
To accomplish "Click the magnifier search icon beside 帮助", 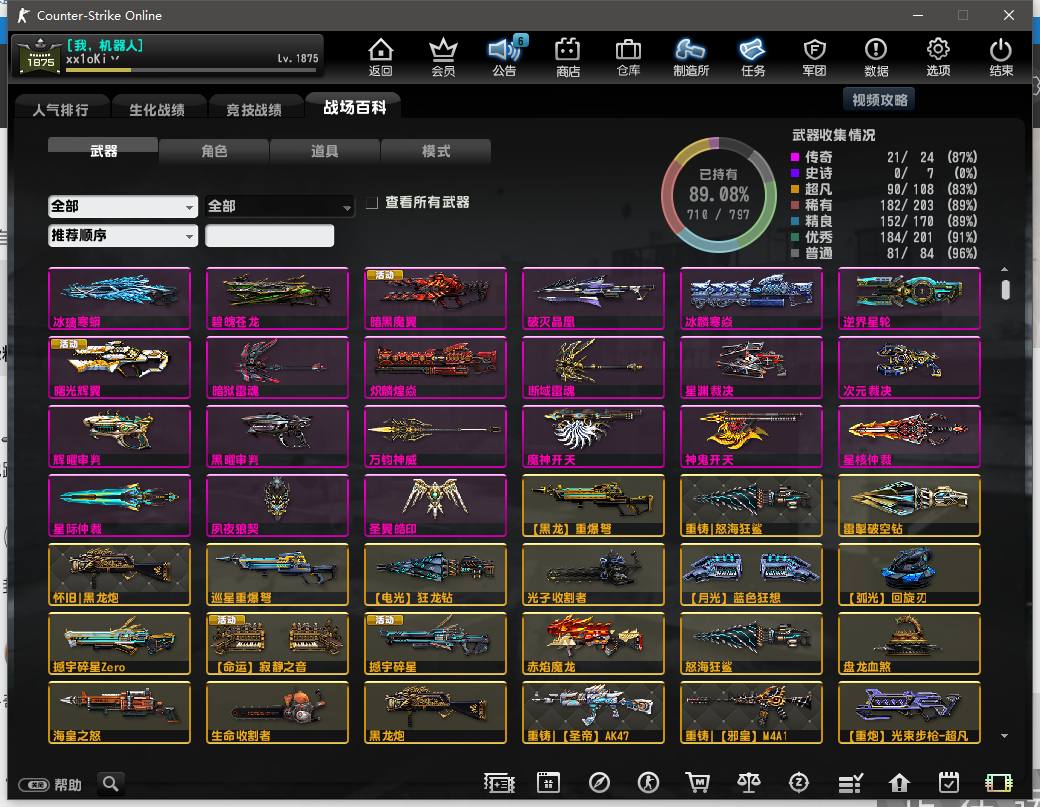I will pos(111,784).
